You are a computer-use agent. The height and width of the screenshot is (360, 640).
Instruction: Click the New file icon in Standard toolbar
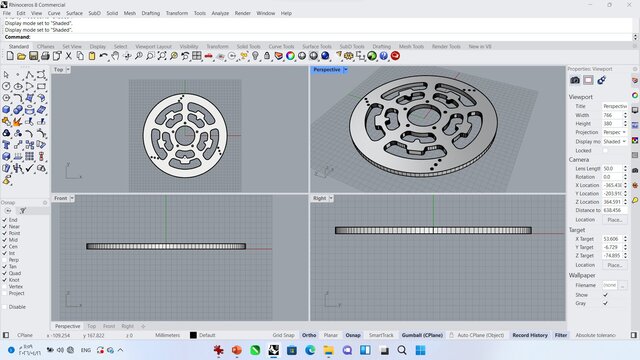(10, 56)
